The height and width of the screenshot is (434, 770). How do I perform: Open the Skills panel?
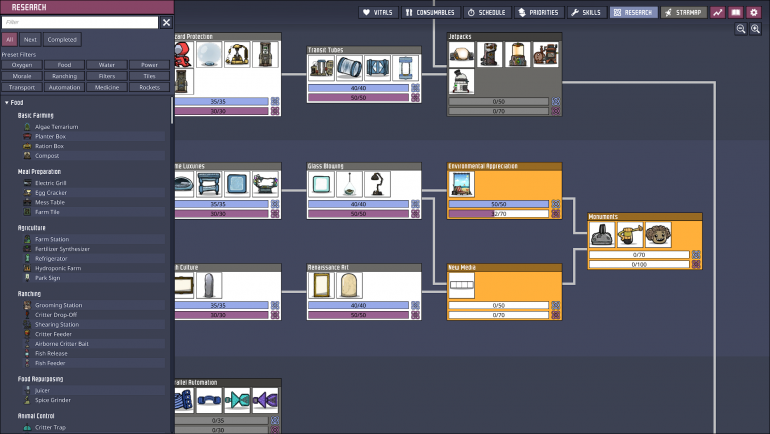586,12
